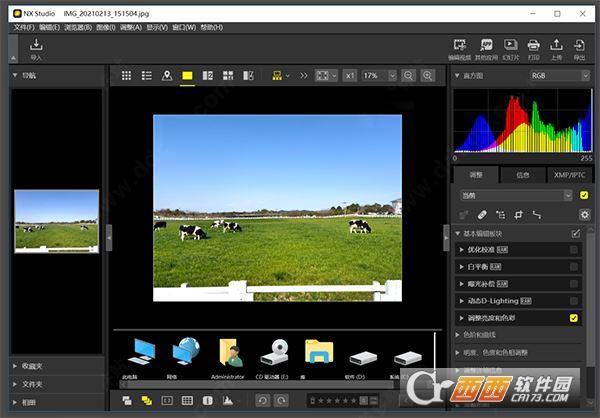Select the Administrator folder in filmstrip
The height and width of the screenshot is (418, 600).
tap(228, 358)
